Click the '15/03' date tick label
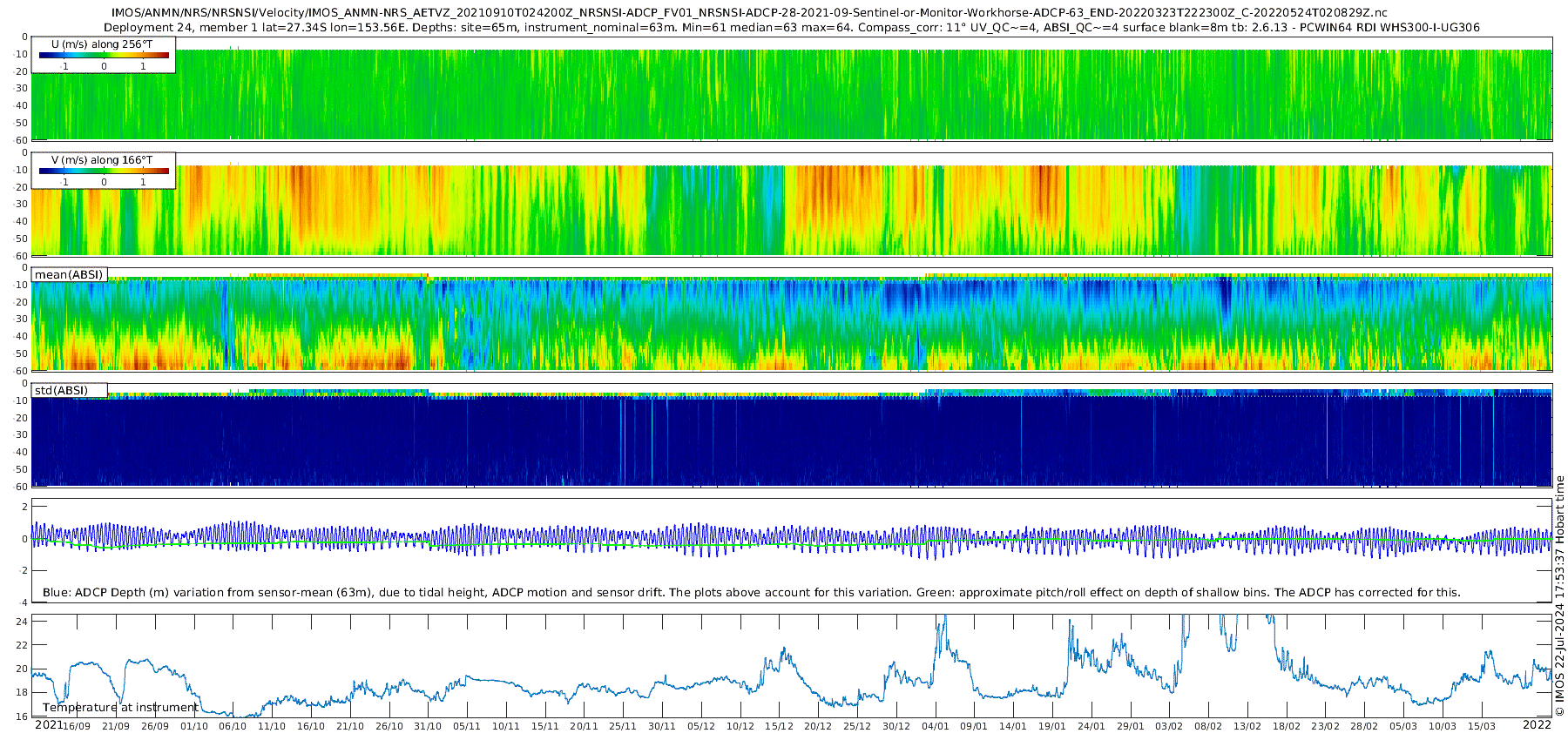The width and height of the screenshot is (1568, 740). tap(1482, 726)
